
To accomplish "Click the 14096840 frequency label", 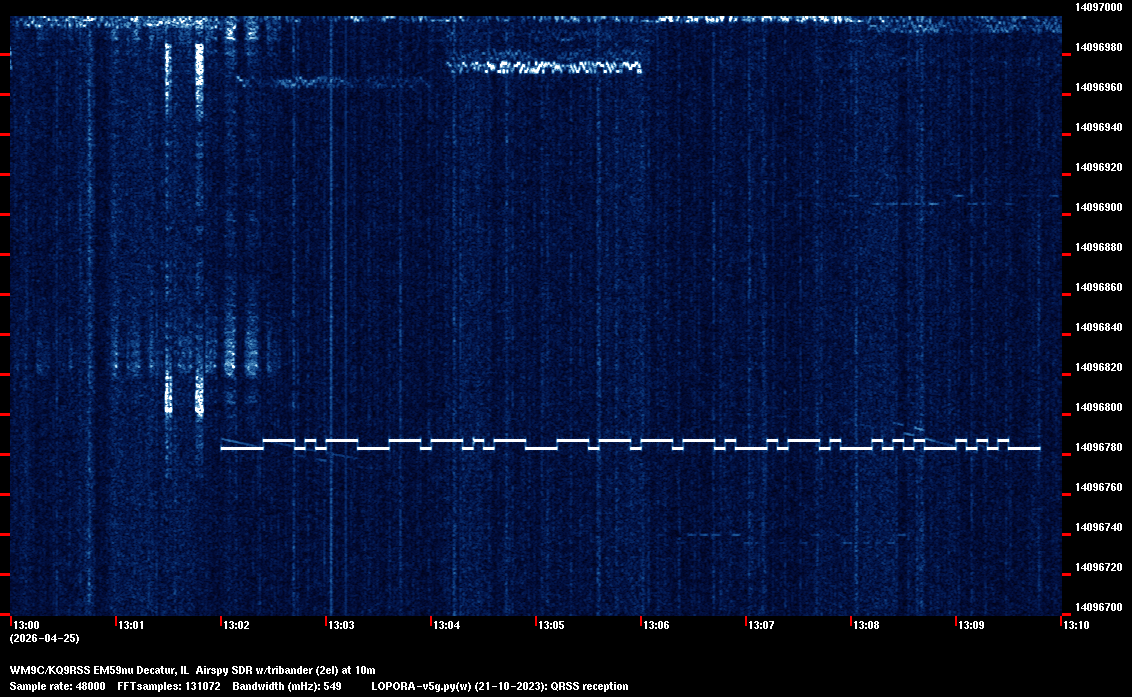I will coord(1097,327).
